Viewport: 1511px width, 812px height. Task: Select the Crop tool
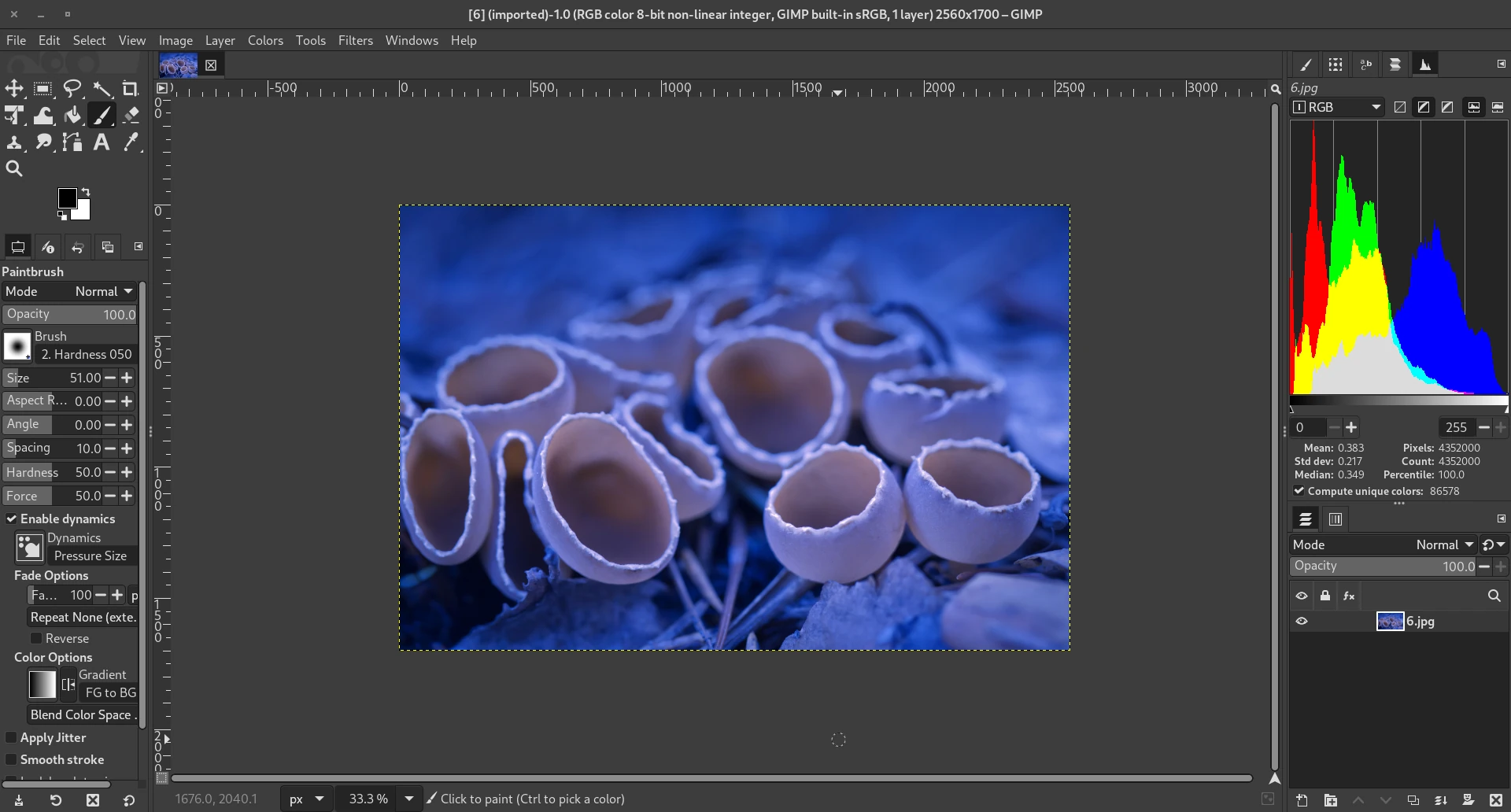[131, 89]
